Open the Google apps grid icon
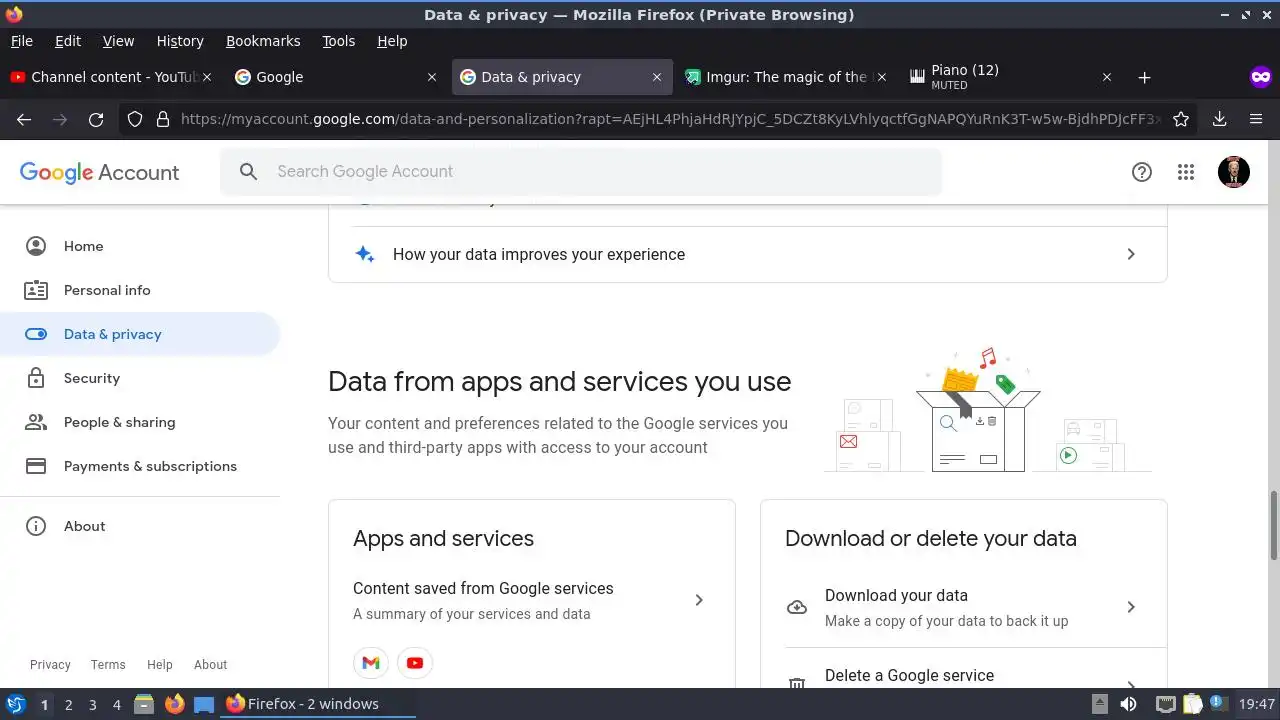The width and height of the screenshot is (1280, 720). 1186,172
